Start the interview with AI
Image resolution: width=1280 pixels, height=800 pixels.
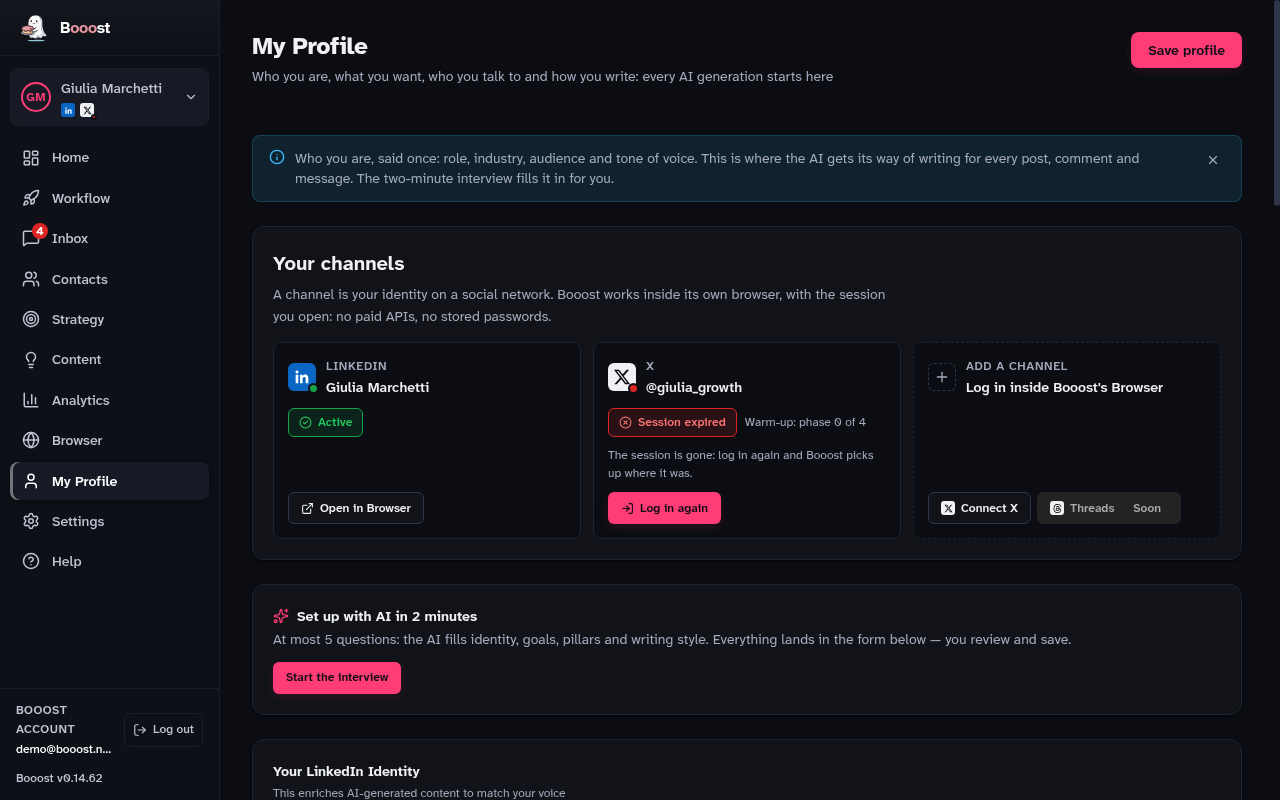(x=337, y=677)
